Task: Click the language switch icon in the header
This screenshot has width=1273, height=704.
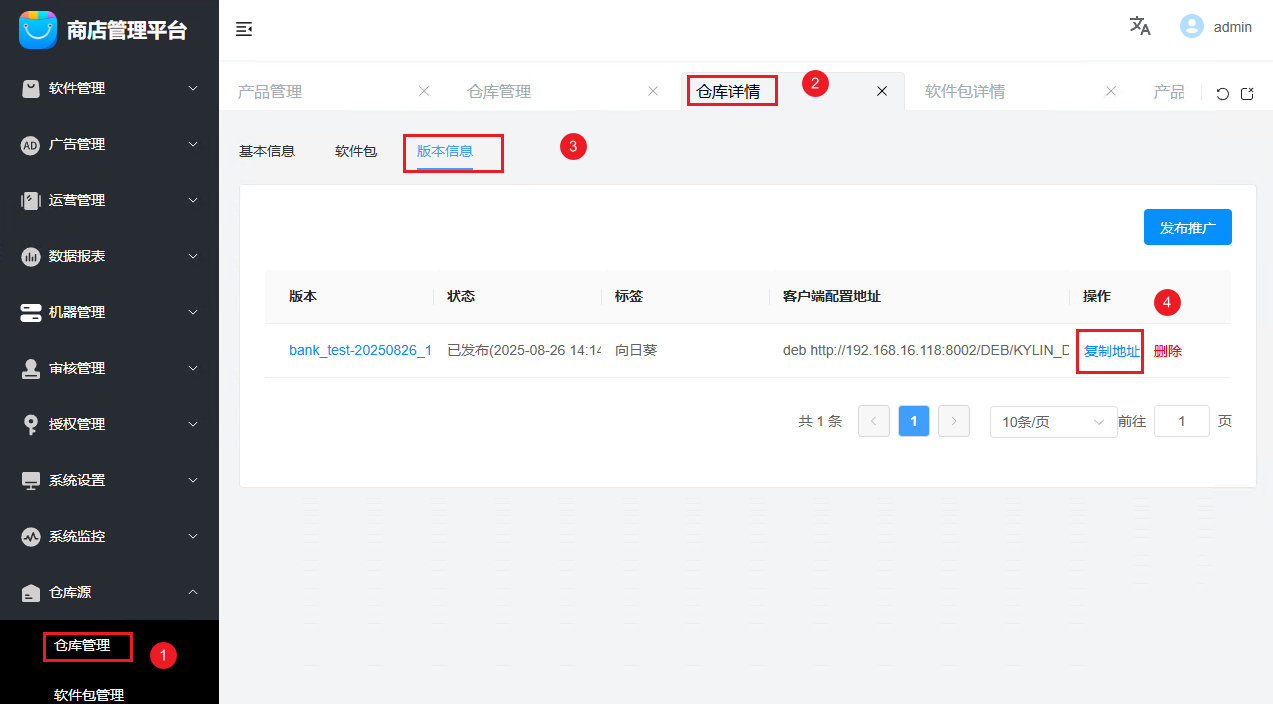Action: pyautogui.click(x=1139, y=27)
